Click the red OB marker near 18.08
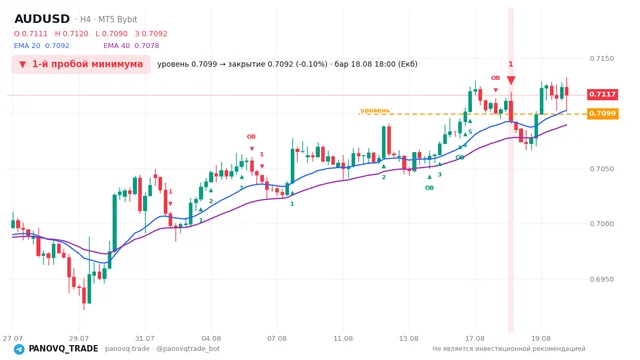This screenshot has height=360, width=640. coord(495,78)
